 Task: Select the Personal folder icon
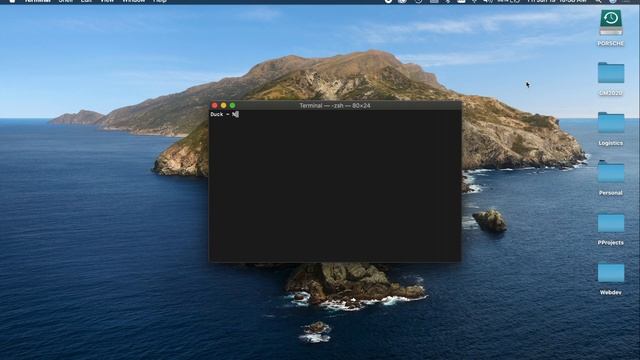(611, 172)
